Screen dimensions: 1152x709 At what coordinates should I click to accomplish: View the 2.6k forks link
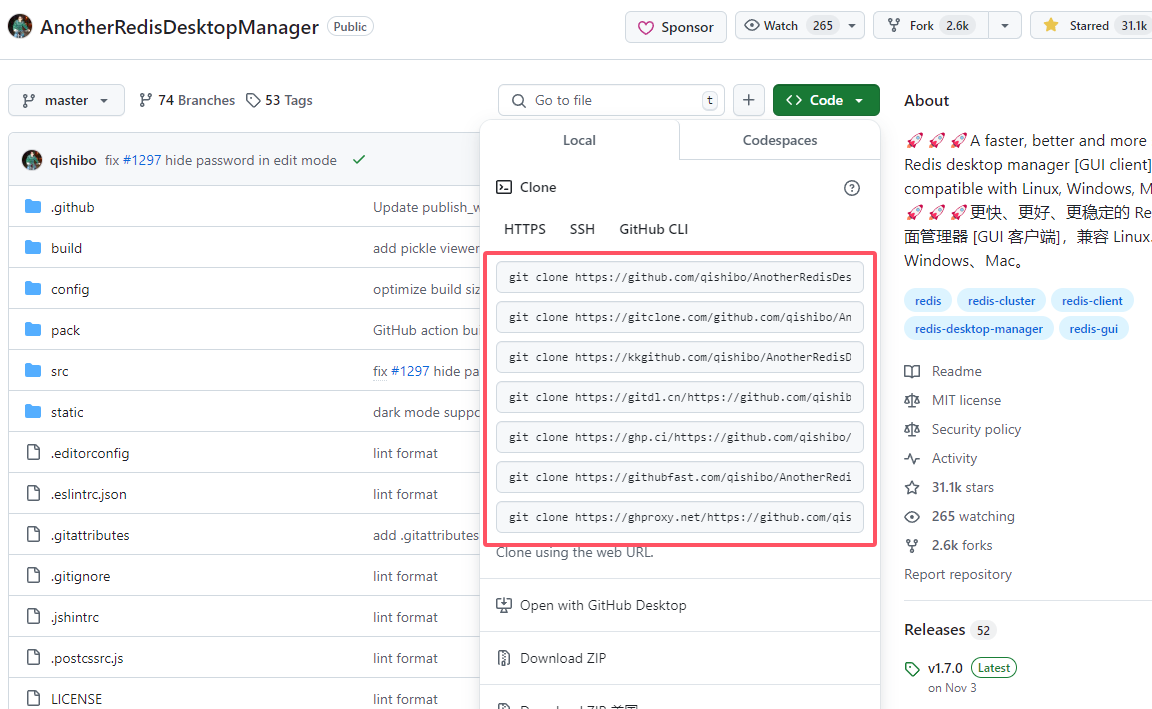[962, 545]
